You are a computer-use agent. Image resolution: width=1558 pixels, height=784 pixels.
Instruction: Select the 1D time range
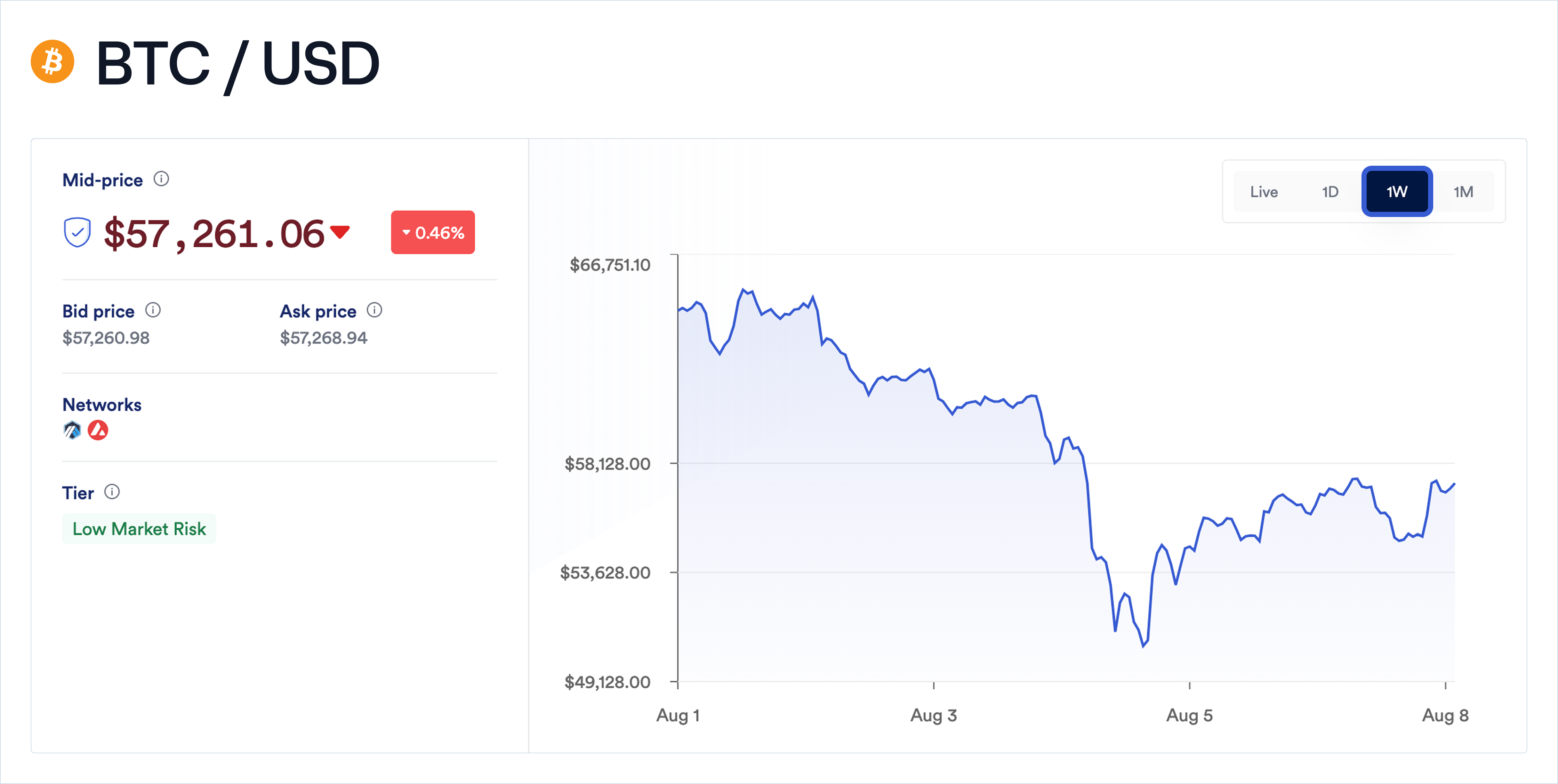click(1330, 192)
